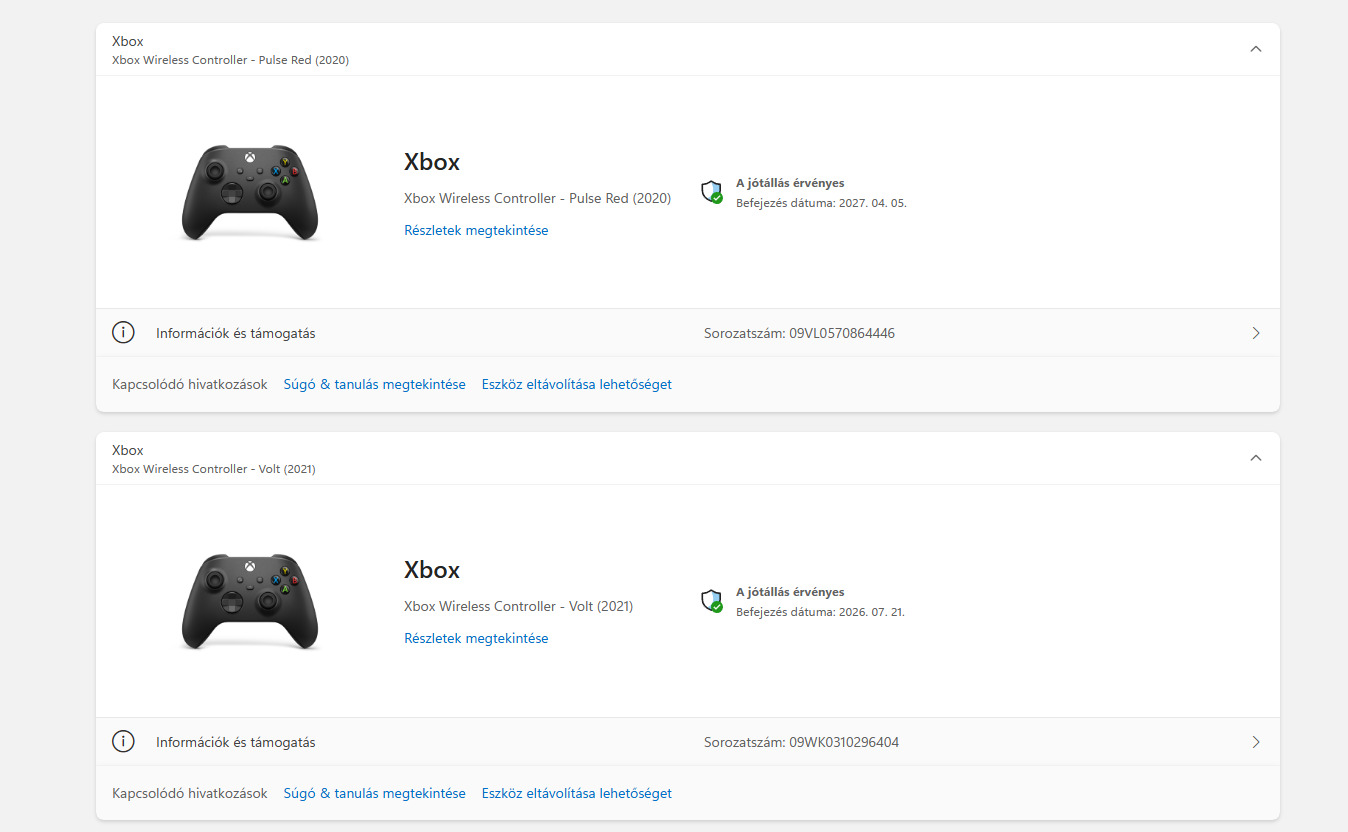Click the large Xbox heading in Volt card
Screen dimensions: 1348x832
click(432, 570)
